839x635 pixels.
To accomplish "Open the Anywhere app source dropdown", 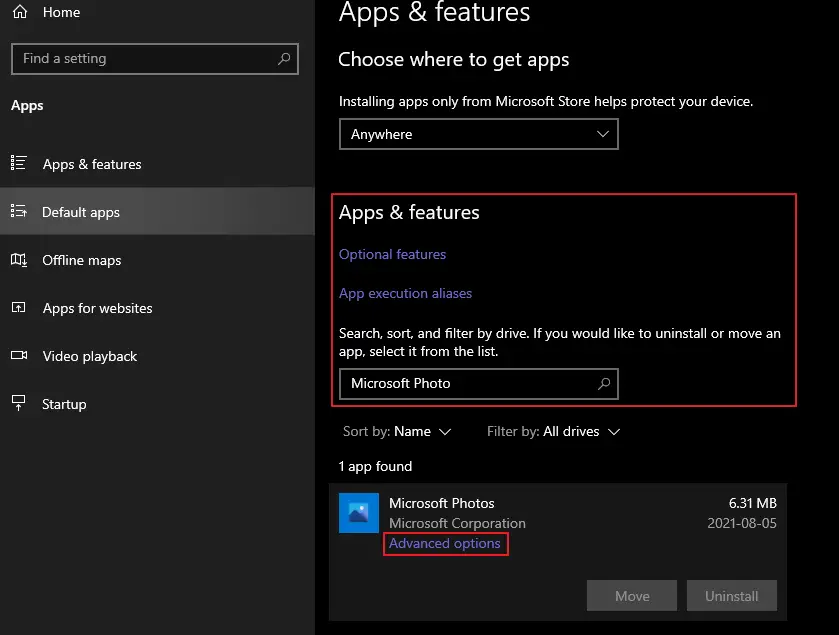I will (x=479, y=134).
